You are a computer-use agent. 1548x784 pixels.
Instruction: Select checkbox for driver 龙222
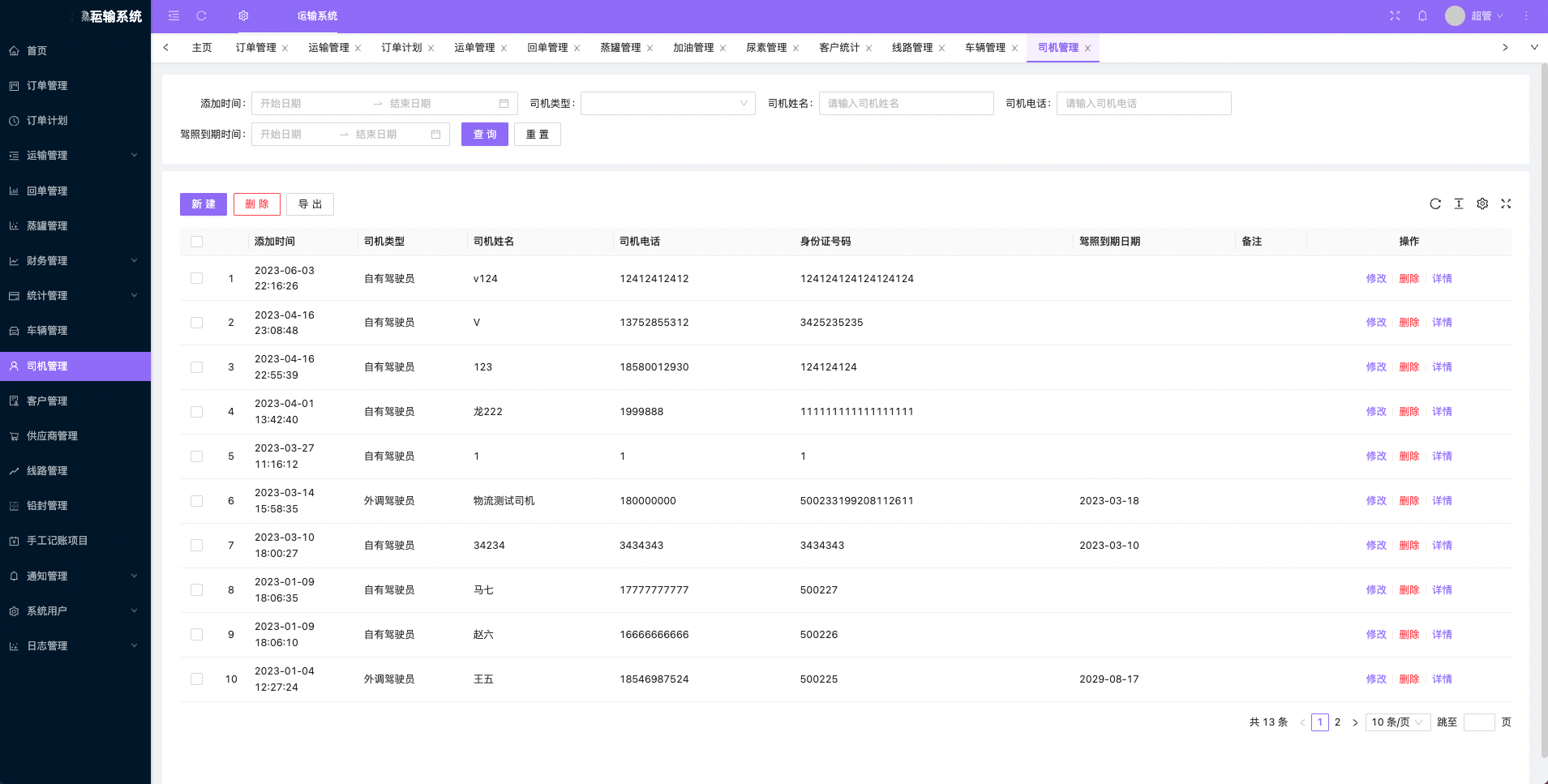[x=196, y=412]
